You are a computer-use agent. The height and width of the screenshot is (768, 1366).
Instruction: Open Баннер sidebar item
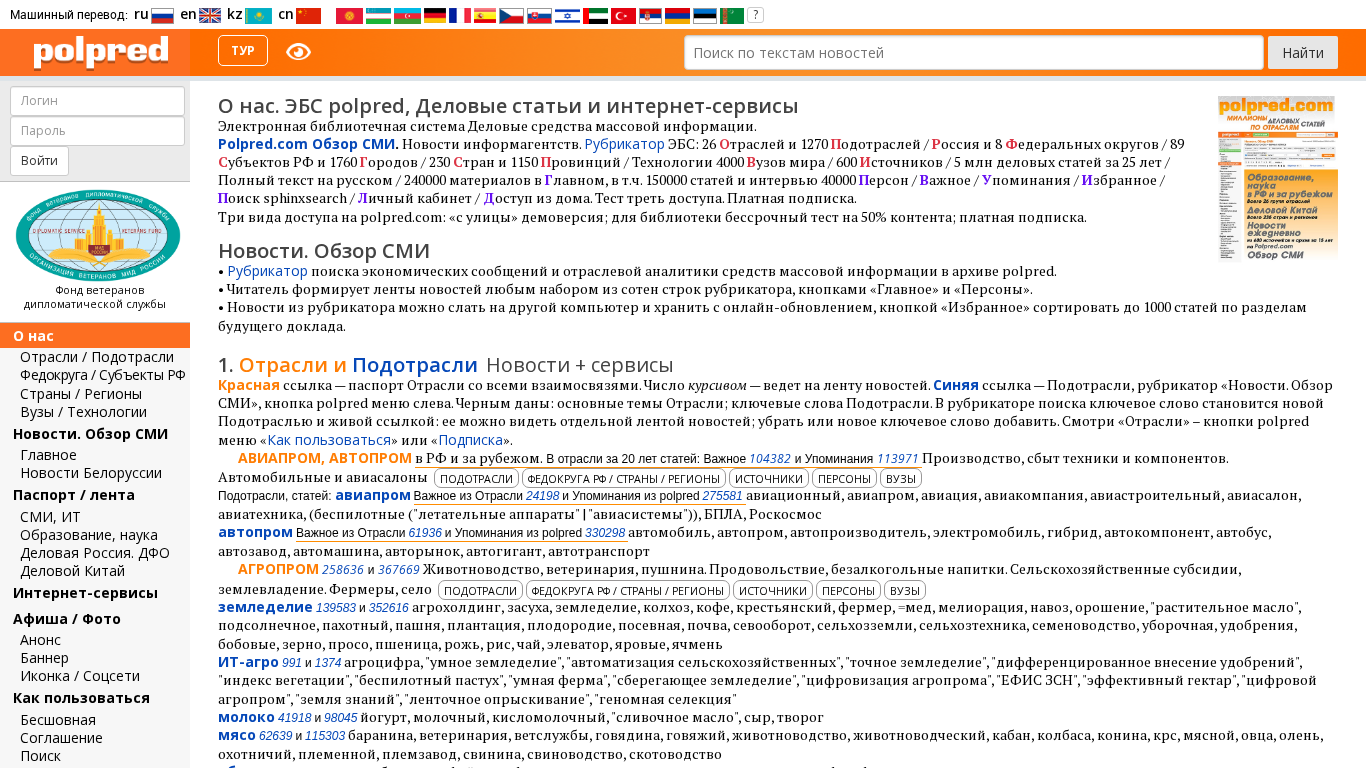[x=44, y=658]
